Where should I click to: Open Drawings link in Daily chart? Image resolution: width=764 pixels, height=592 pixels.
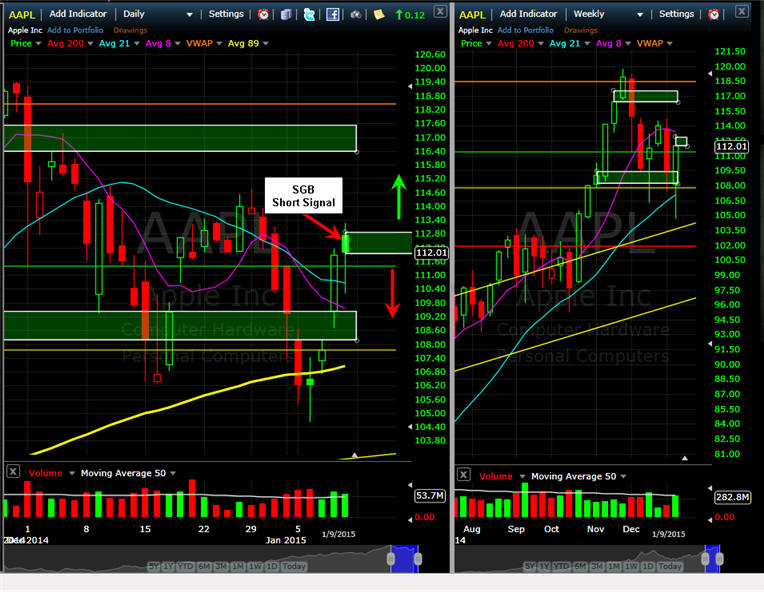[x=130, y=30]
